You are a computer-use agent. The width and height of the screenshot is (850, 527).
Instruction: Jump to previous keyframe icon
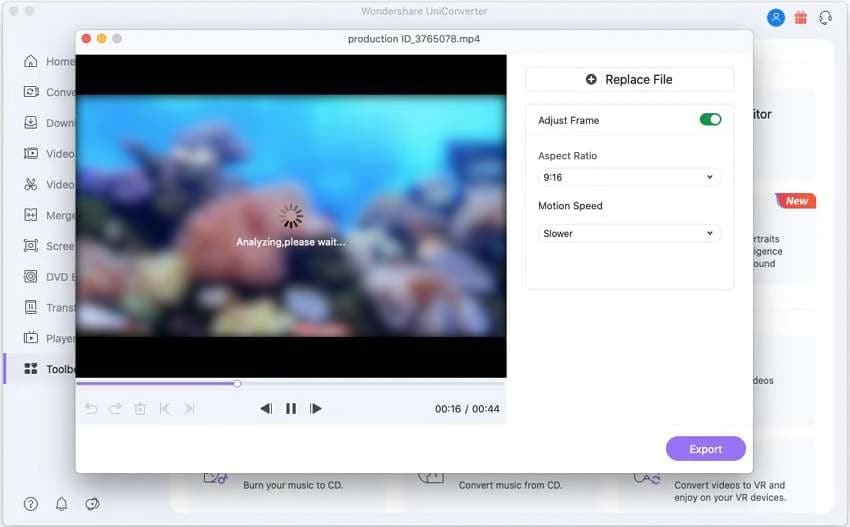coord(164,409)
